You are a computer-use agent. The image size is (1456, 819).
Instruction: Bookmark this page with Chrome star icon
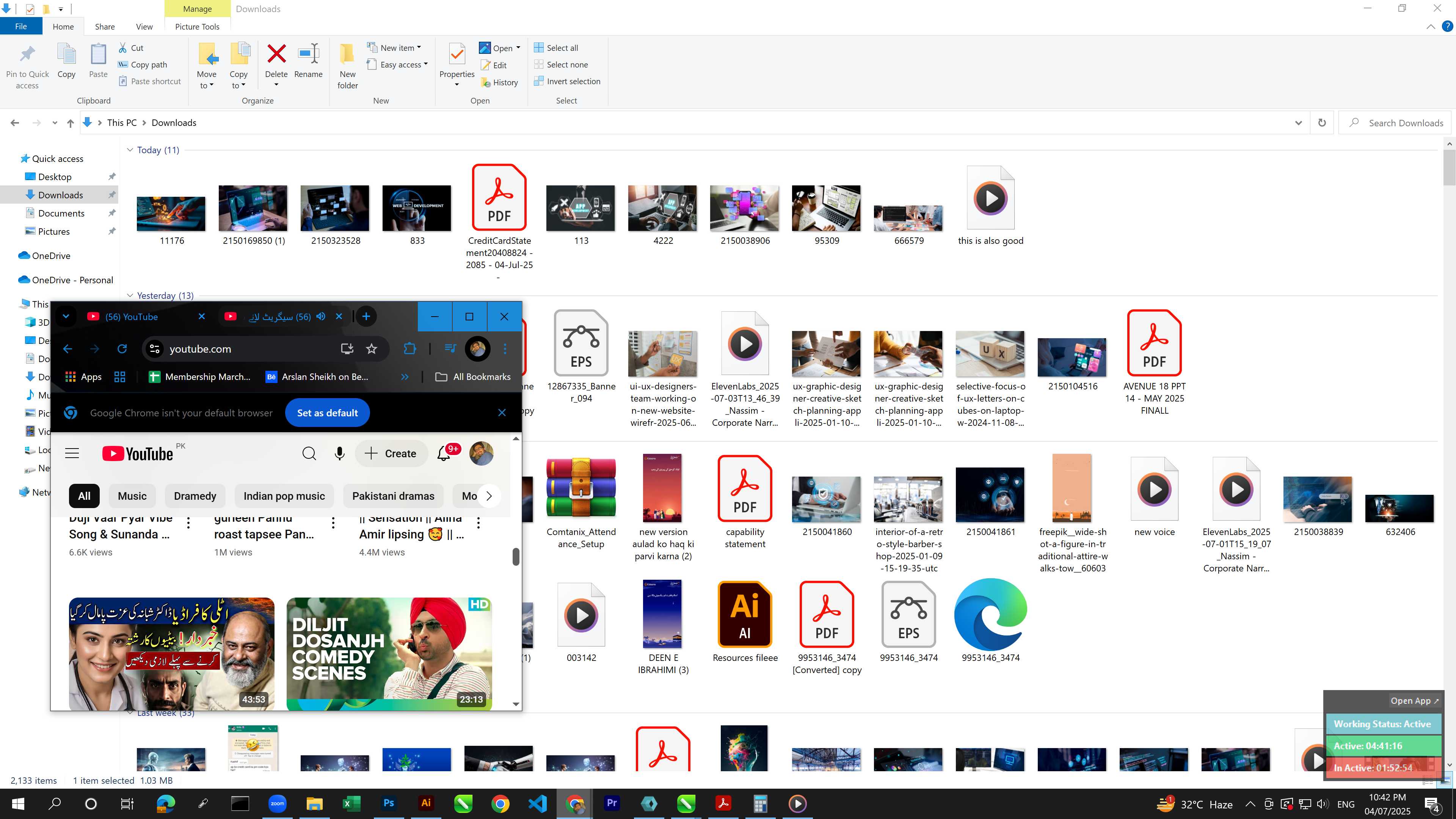tap(371, 349)
